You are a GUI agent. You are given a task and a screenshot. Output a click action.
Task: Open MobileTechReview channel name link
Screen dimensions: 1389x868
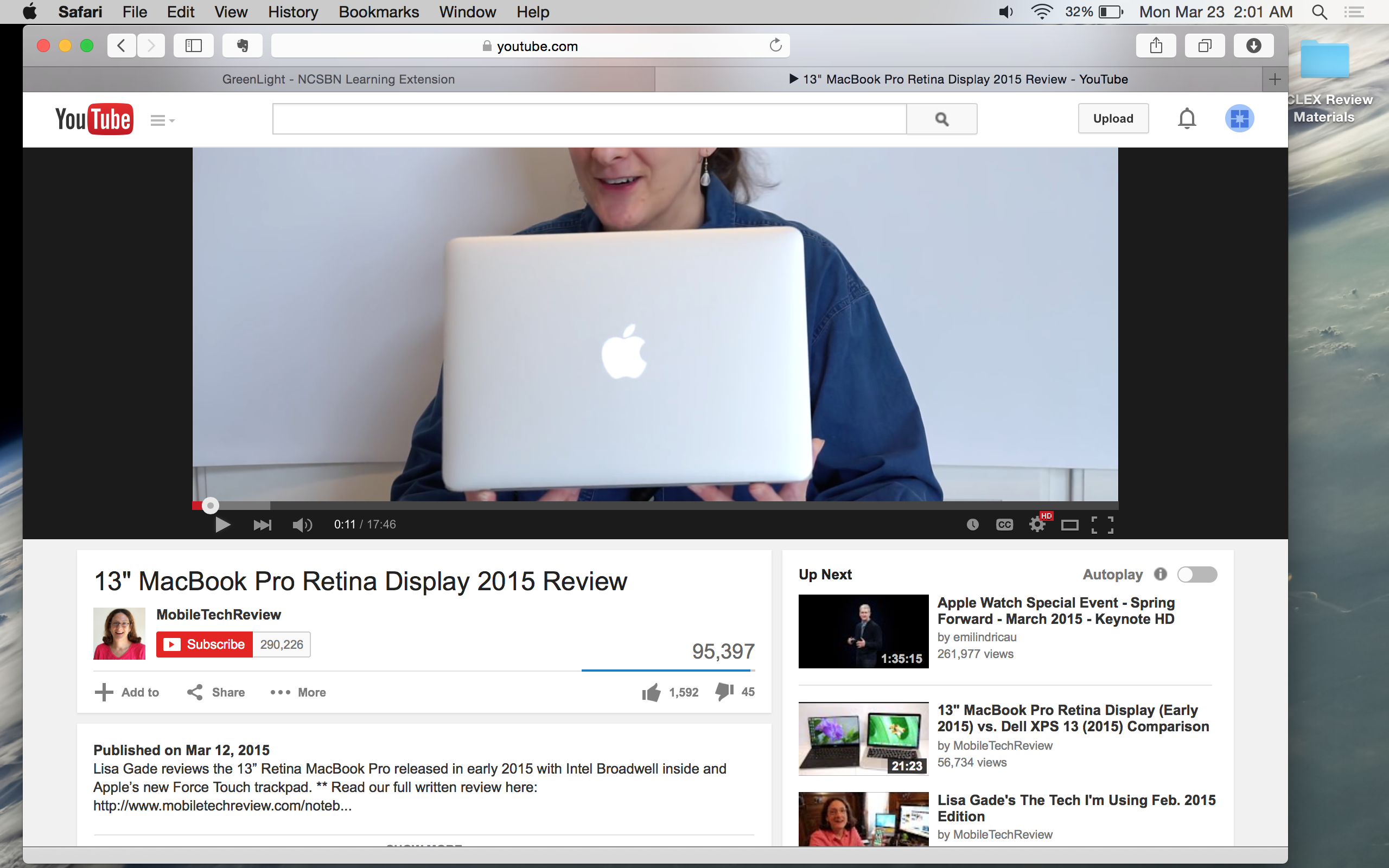pyautogui.click(x=219, y=614)
